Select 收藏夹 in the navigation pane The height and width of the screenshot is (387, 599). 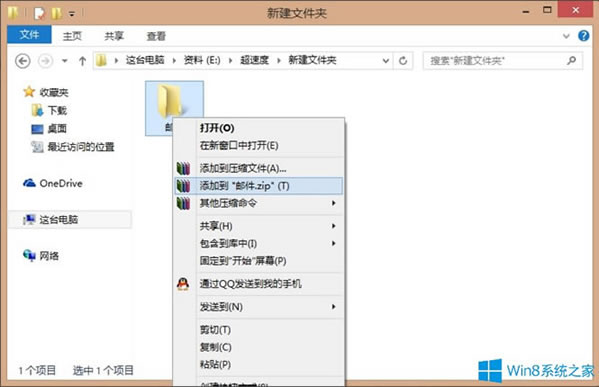click(x=54, y=92)
